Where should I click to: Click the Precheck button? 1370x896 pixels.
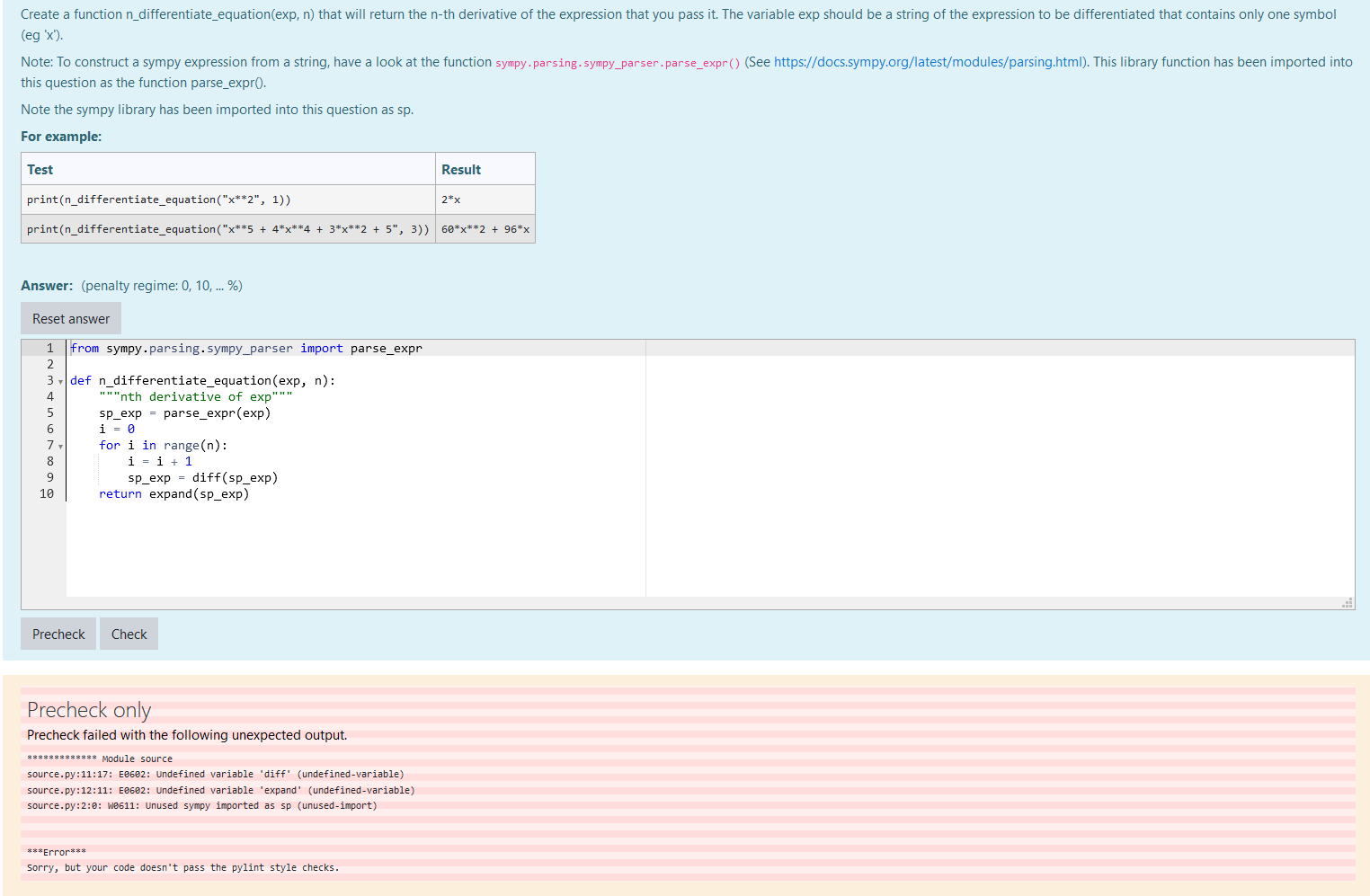click(x=58, y=634)
